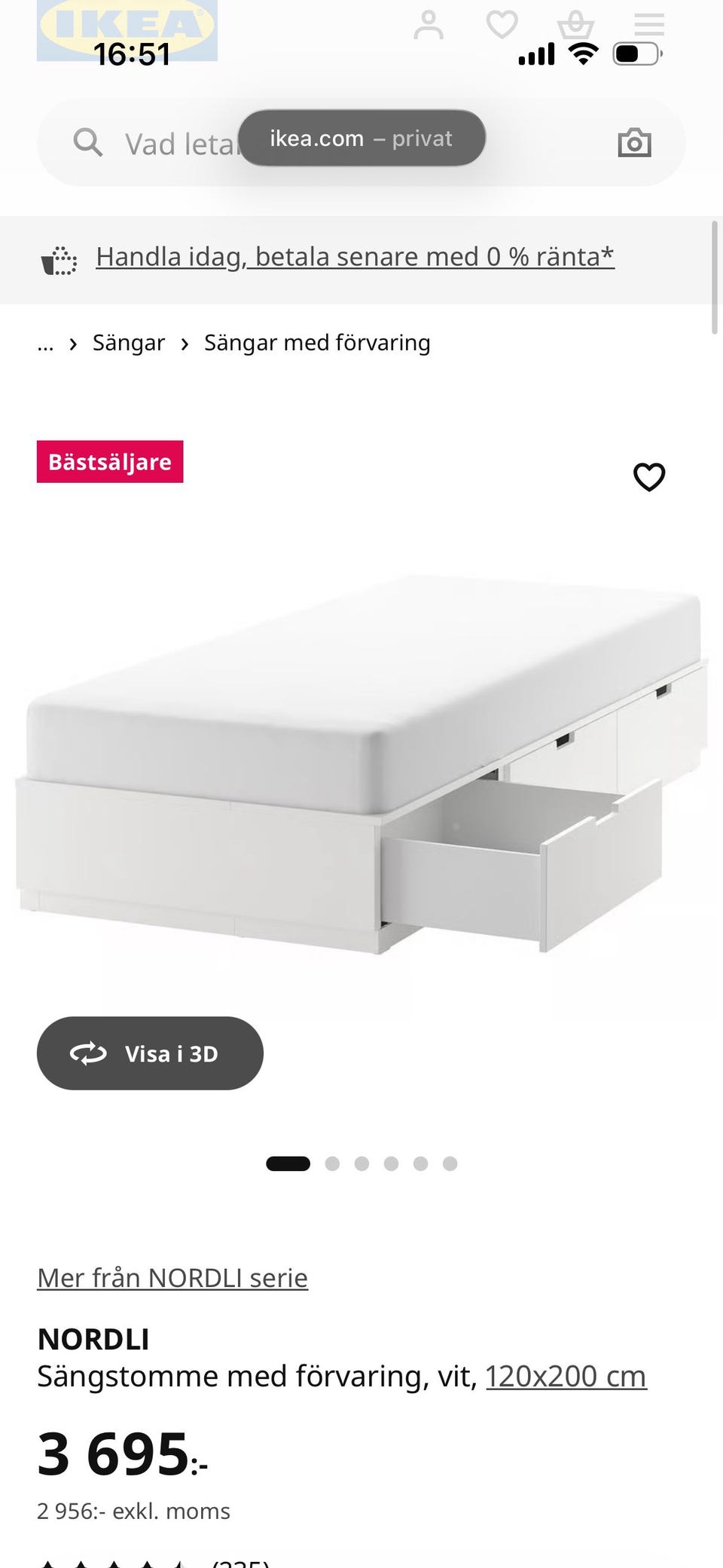723x1568 pixels.
Task: Open the shopping basket icon
Action: tap(575, 24)
